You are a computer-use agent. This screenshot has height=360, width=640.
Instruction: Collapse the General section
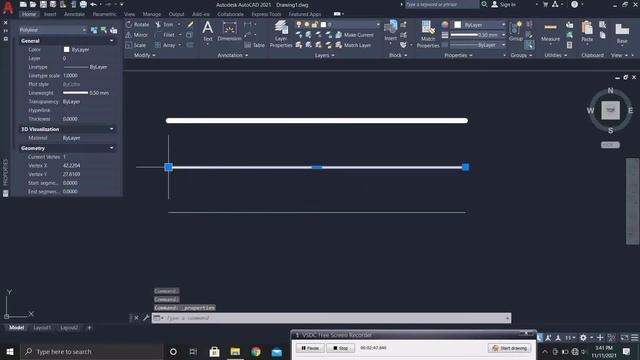(111, 41)
